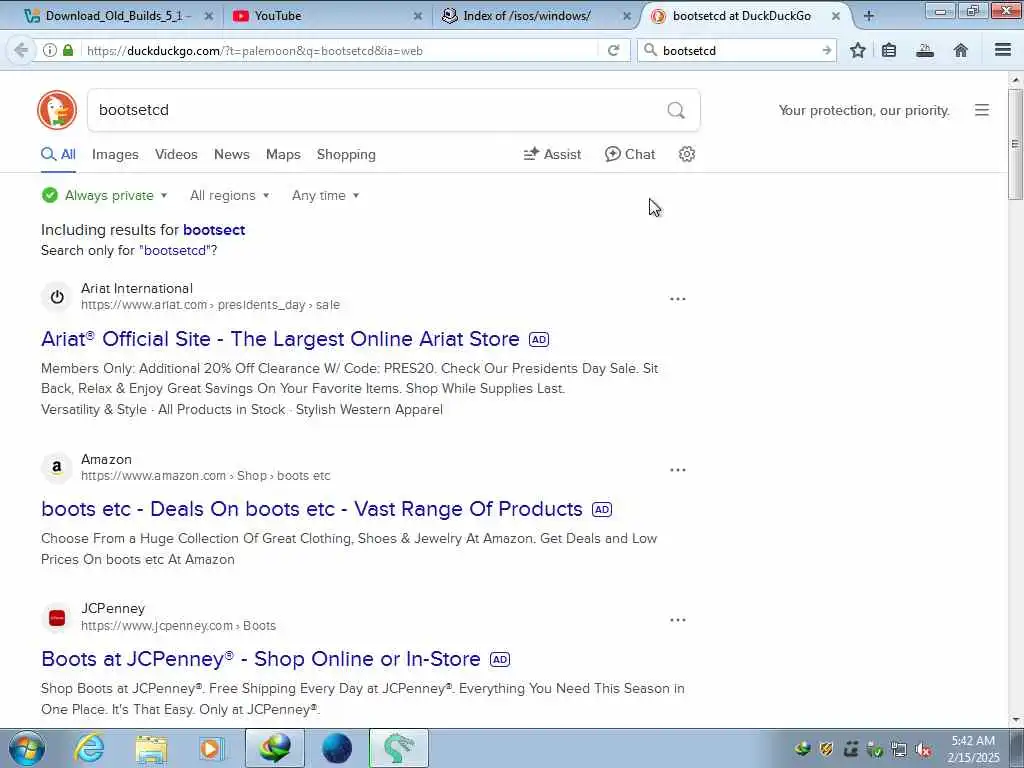Expand Any time filter dropdown
Image resolution: width=1024 pixels, height=768 pixels.
point(325,195)
